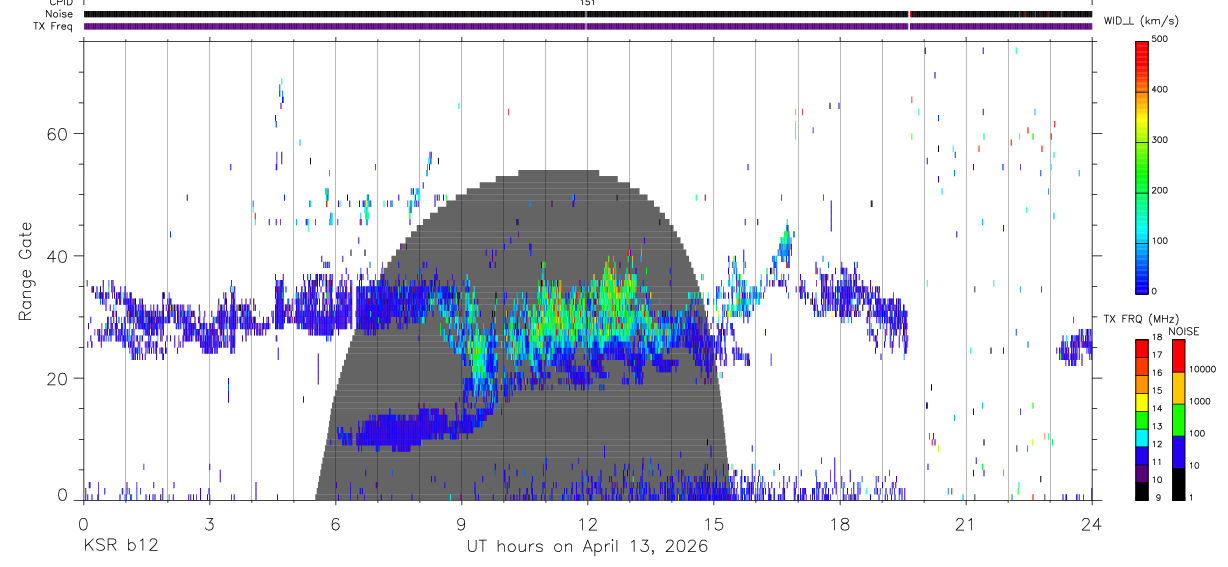Click the 'Range Gate' y-axis title
Image resolution: width=1228 pixels, height=567 pixels.
pos(25,272)
